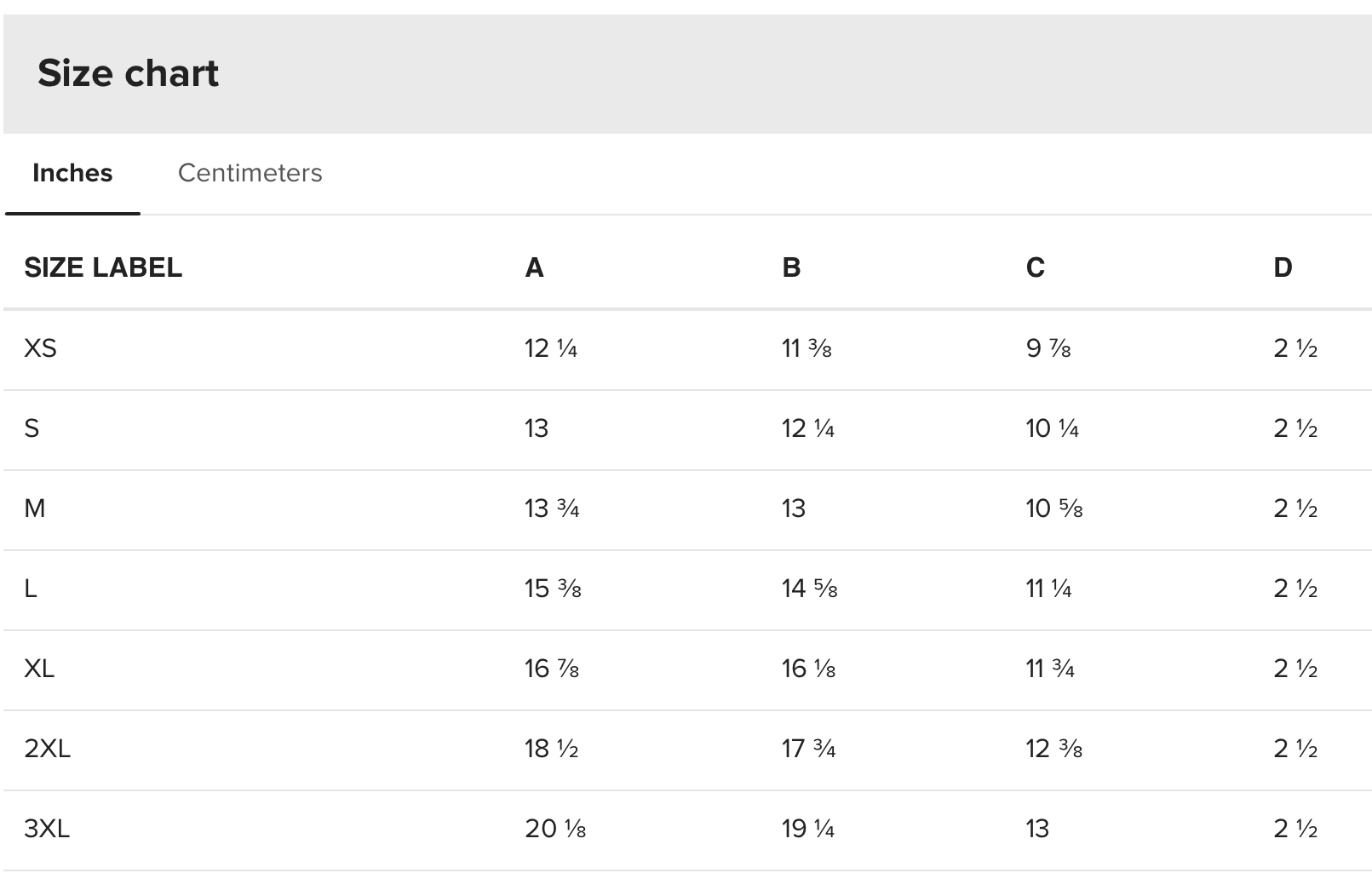Image resolution: width=1372 pixels, height=873 pixels.
Task: Click column header A
Action: click(x=534, y=267)
